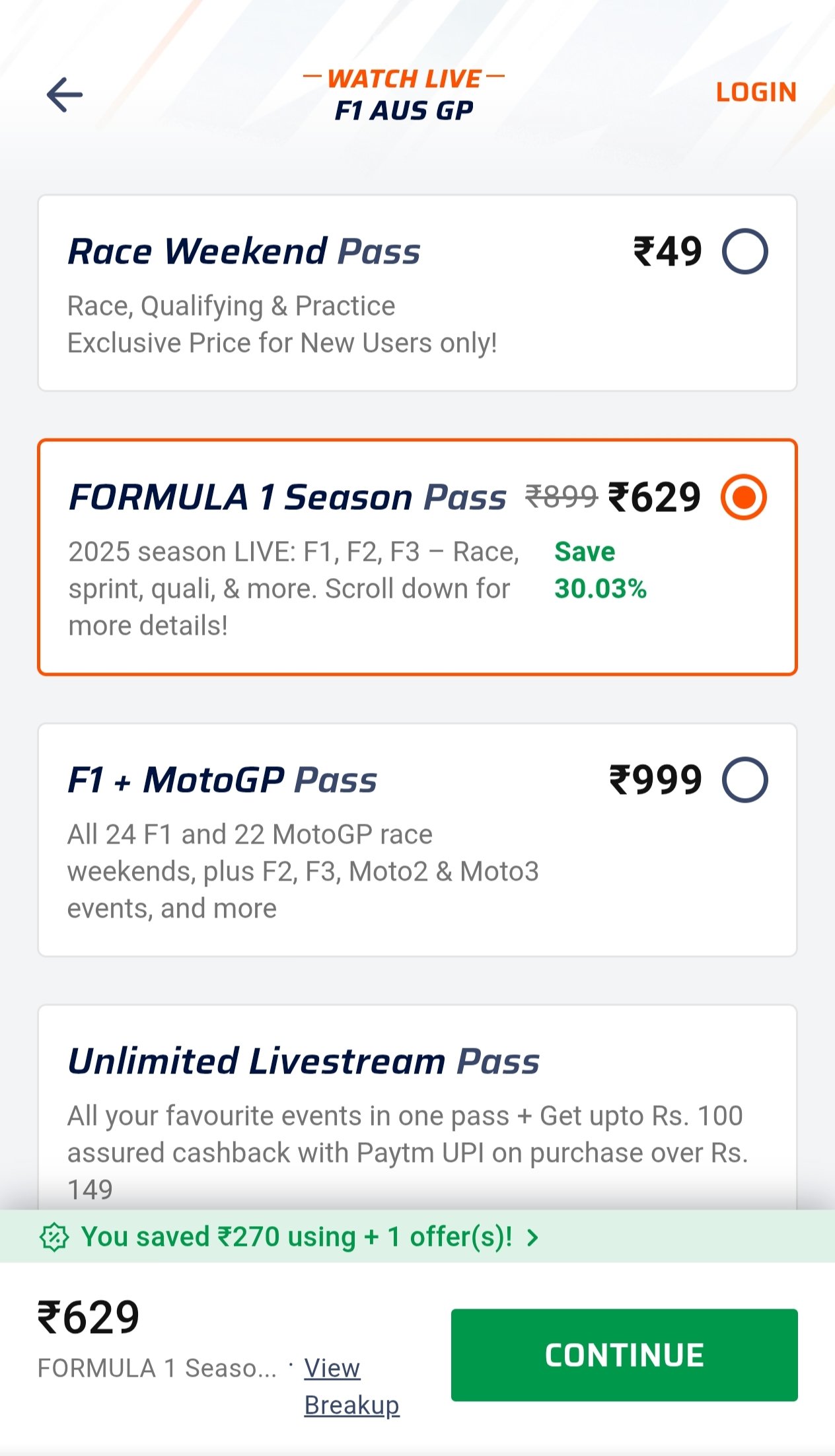Tap the FORMULA 1 Season Pass title

tap(287, 497)
